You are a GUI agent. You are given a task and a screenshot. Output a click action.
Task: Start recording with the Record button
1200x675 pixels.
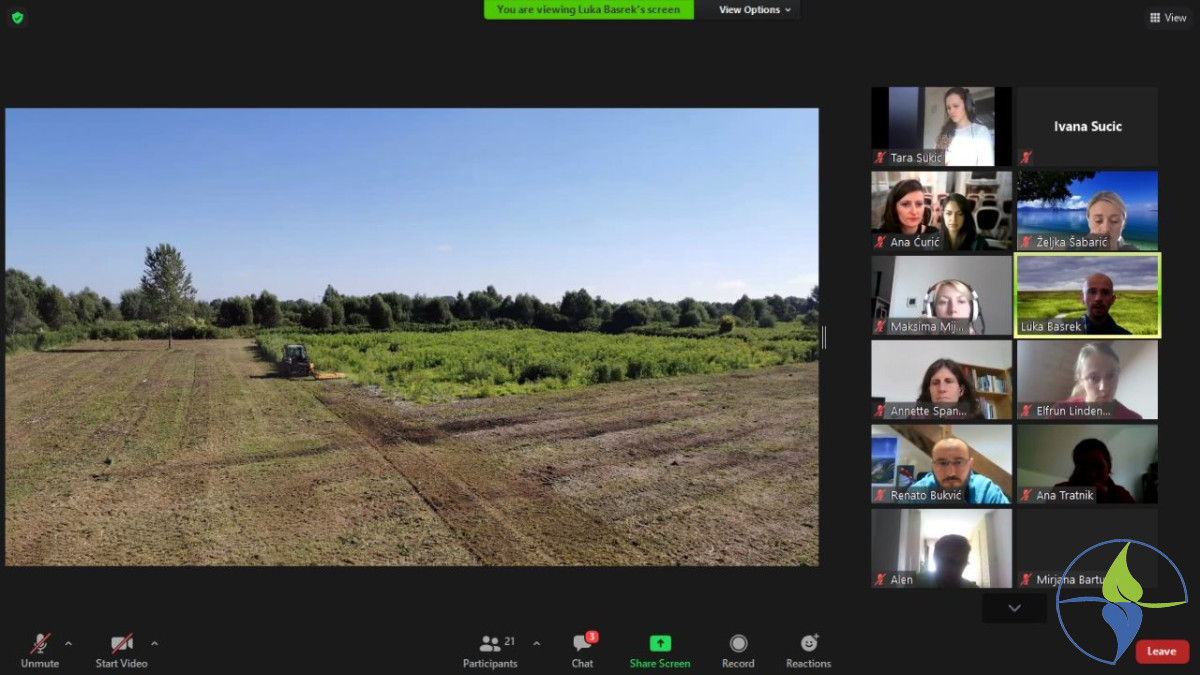(x=738, y=649)
